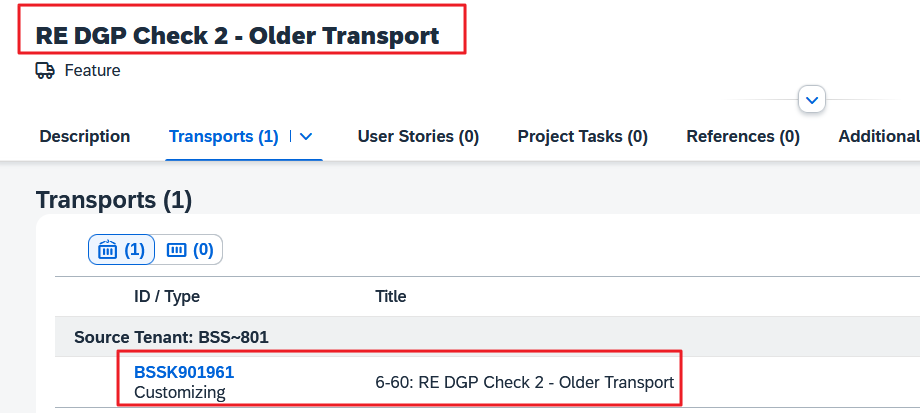The height and width of the screenshot is (413, 920).
Task: Go to the Project Tasks (0) tab
Action: 582,136
